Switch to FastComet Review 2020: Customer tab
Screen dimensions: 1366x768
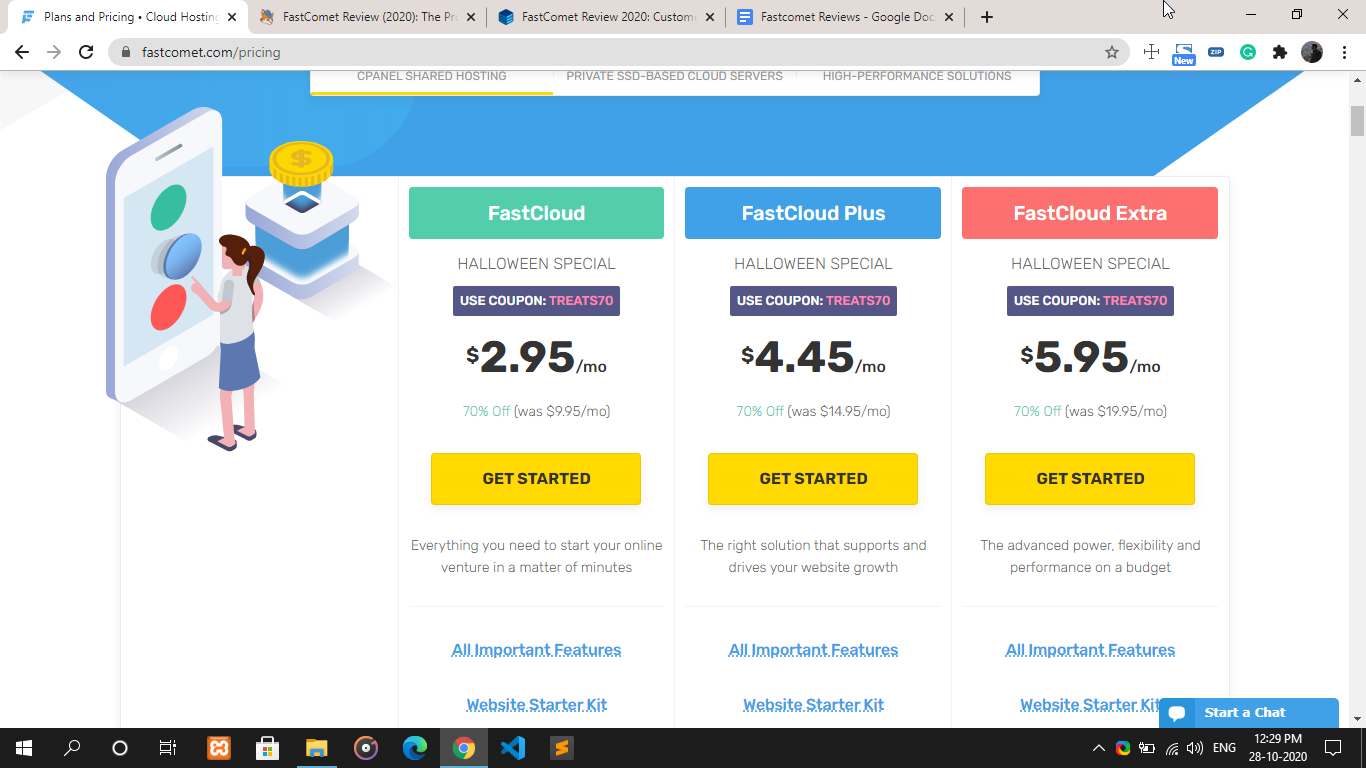click(x=606, y=17)
